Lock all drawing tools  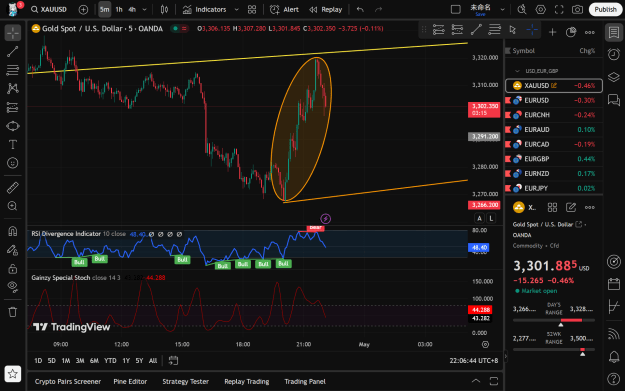(13, 269)
